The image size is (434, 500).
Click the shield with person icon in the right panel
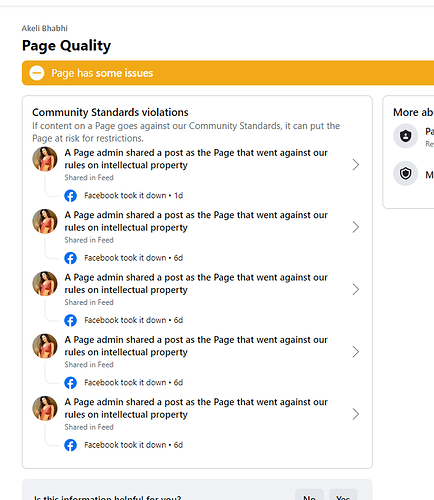405,136
